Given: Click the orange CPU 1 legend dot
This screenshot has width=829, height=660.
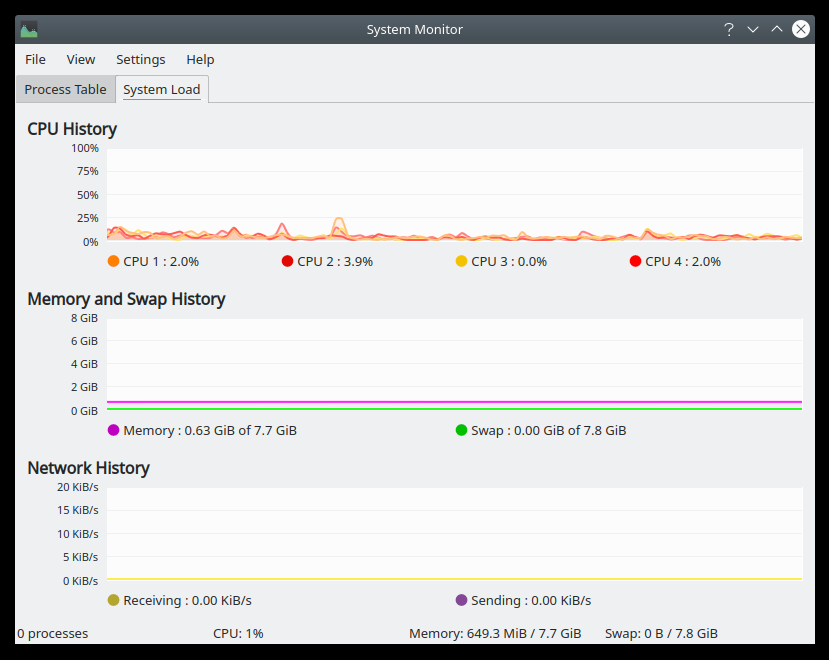Looking at the screenshot, I should pos(112,261).
